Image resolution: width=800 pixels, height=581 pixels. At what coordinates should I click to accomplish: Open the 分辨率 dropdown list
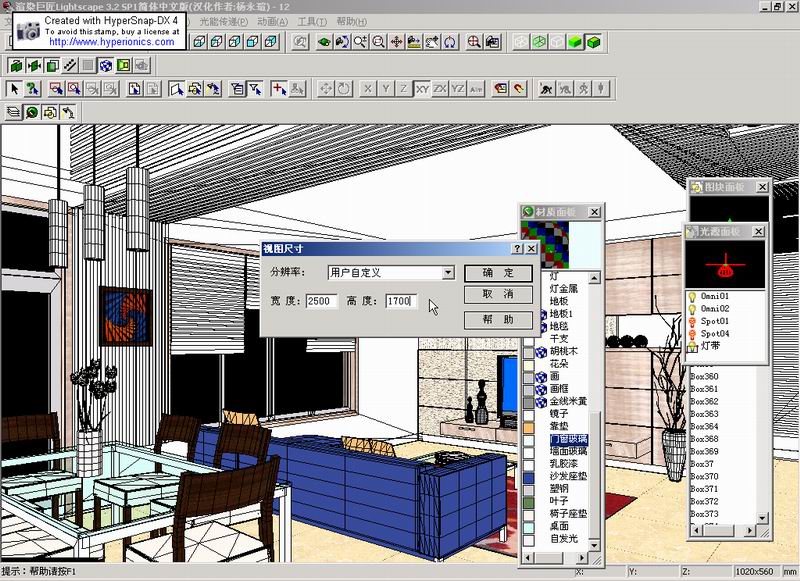(x=448, y=272)
